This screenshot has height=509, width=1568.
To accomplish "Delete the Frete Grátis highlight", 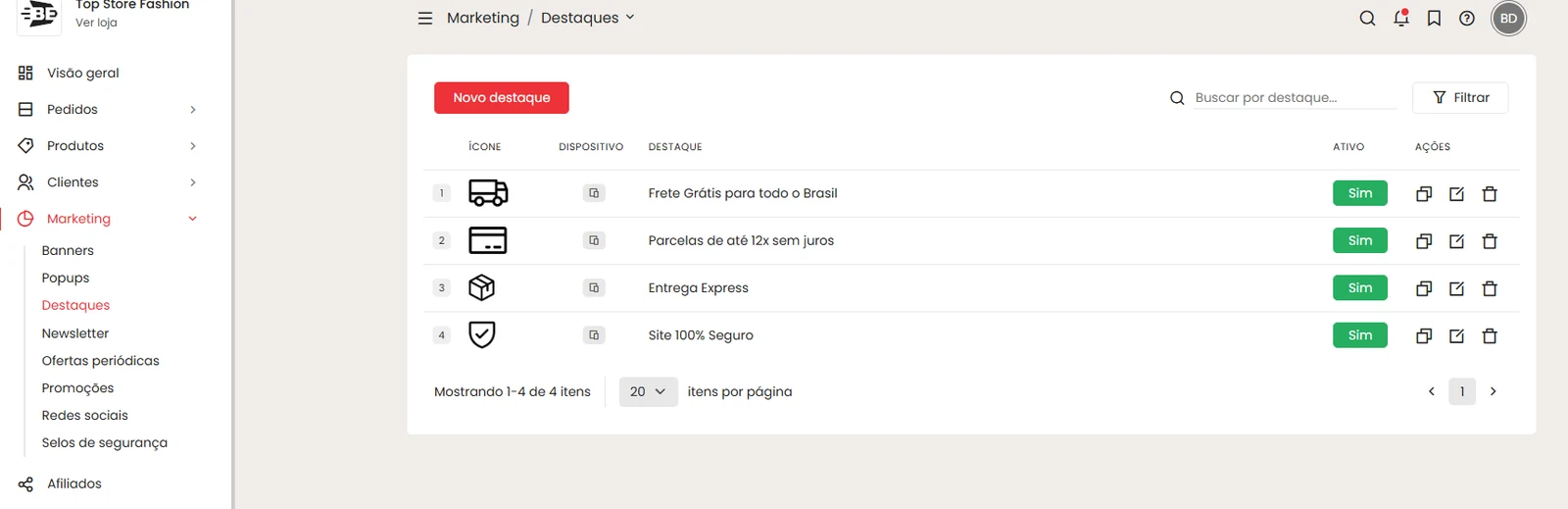I will point(1490,194).
